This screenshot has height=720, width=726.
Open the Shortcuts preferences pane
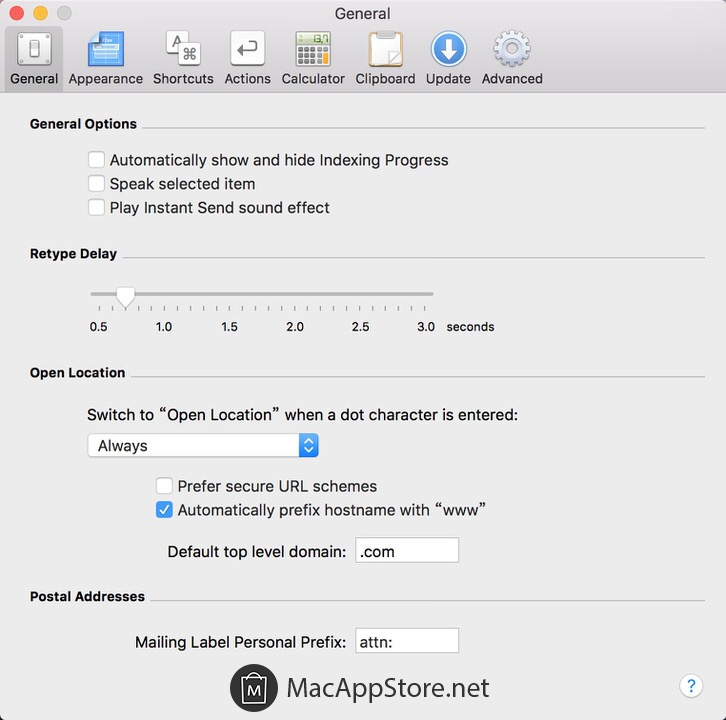[183, 58]
